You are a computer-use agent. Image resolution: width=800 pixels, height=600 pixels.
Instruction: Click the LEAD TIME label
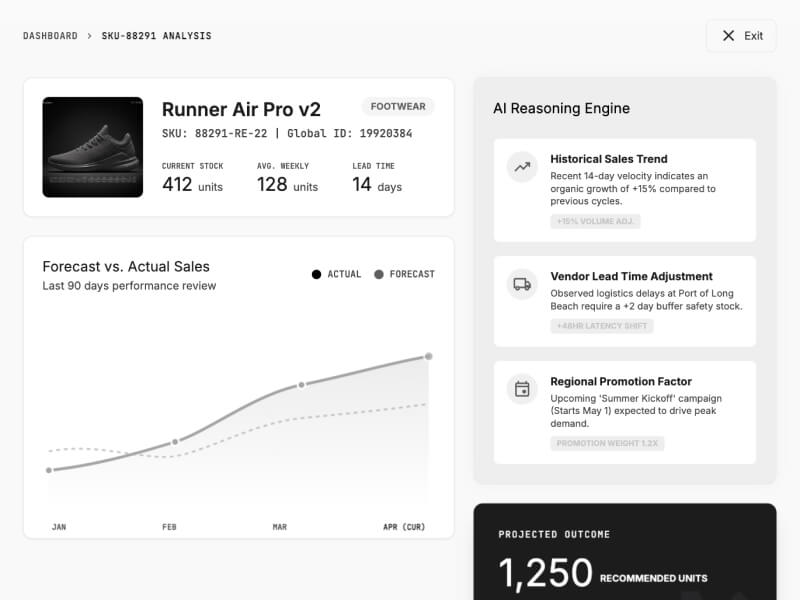point(373,166)
